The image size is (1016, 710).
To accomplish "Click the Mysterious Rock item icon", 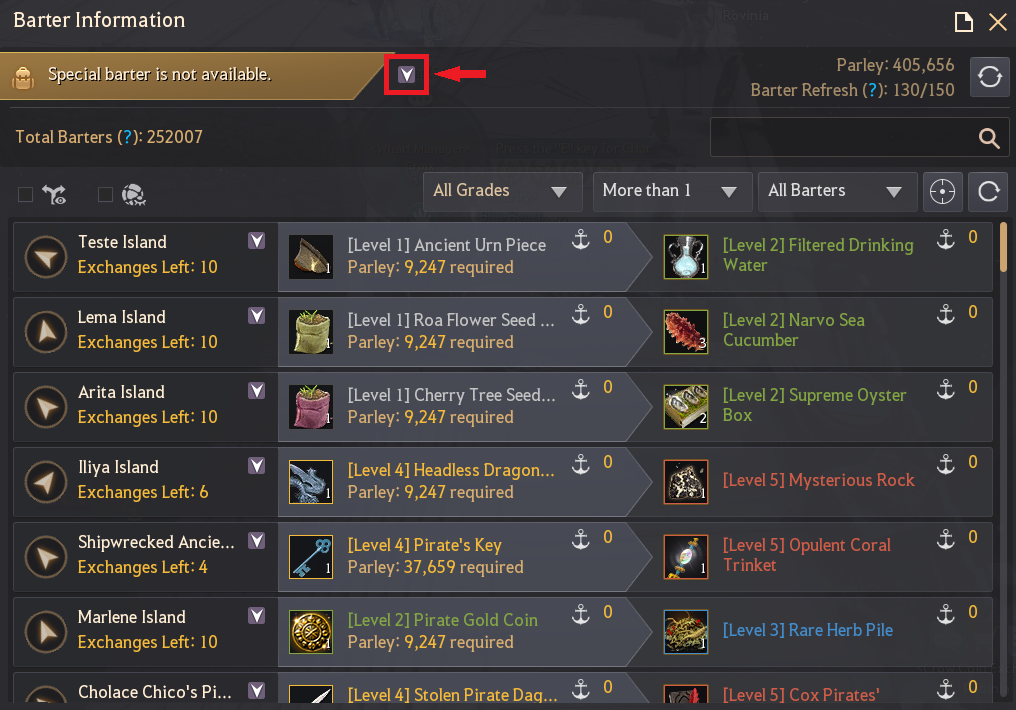I will click(x=686, y=482).
